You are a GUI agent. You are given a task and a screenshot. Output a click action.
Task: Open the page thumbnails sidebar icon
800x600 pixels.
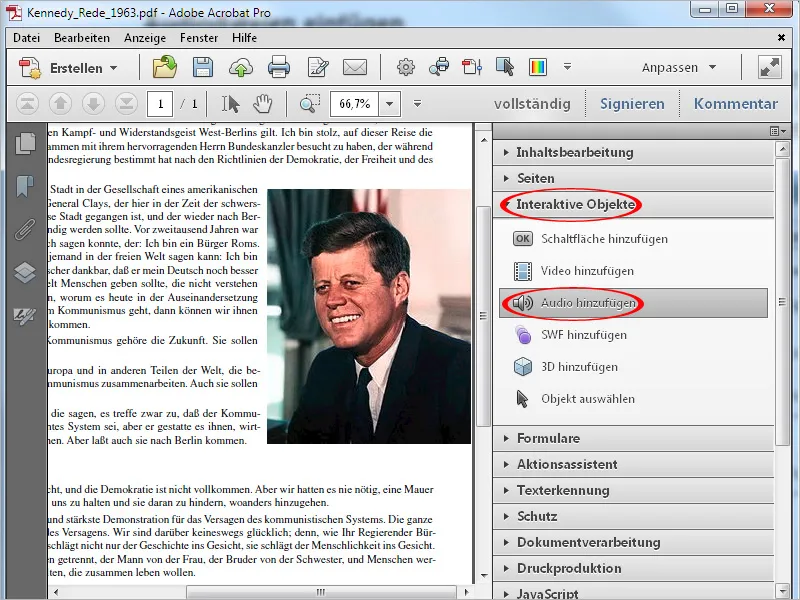tap(25, 144)
